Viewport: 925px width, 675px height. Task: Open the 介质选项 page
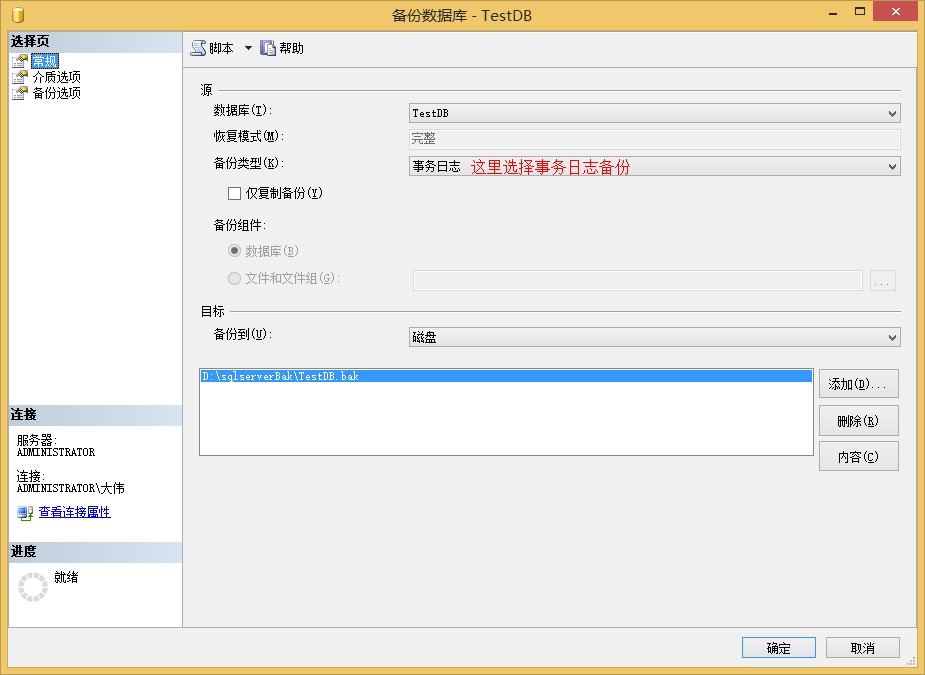(x=57, y=77)
